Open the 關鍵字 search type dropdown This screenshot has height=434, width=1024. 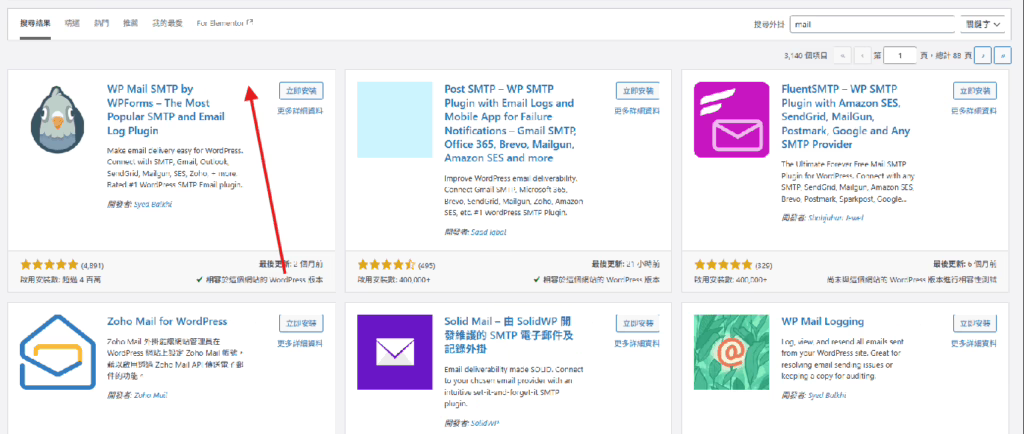tap(984, 24)
